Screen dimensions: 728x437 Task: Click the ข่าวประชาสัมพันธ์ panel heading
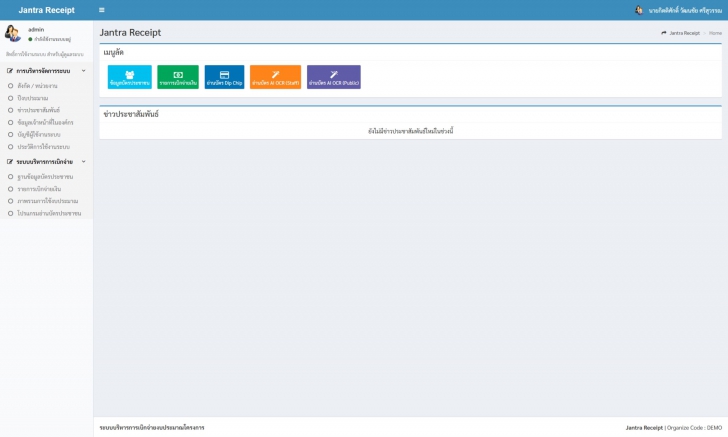(131, 114)
